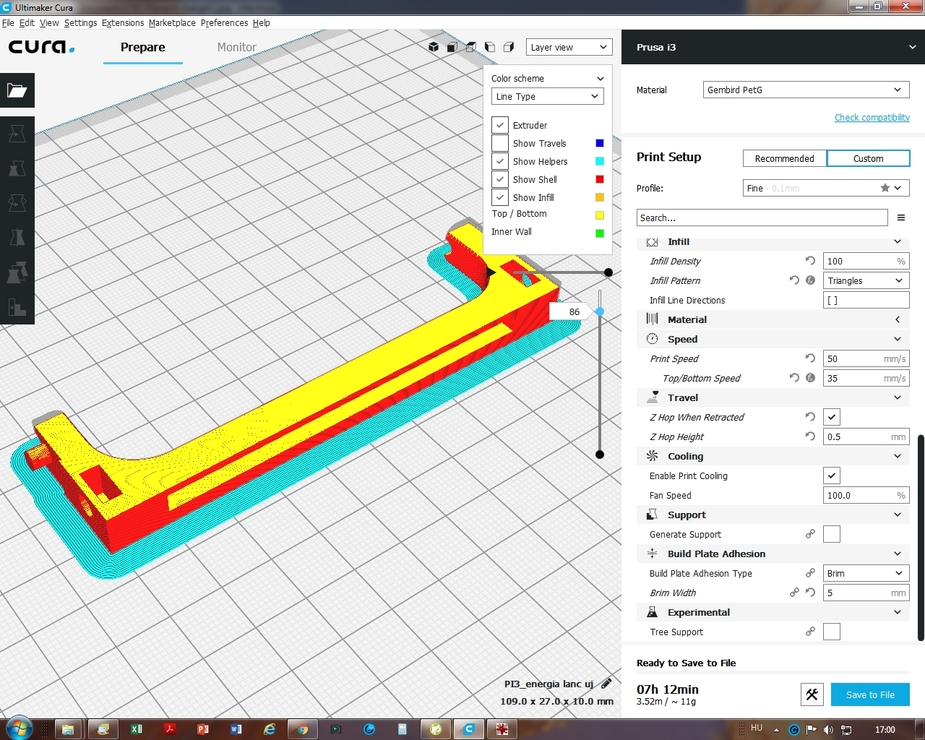The image size is (925, 740).
Task: Click the pencil icon to rename the job
Action: point(606,684)
